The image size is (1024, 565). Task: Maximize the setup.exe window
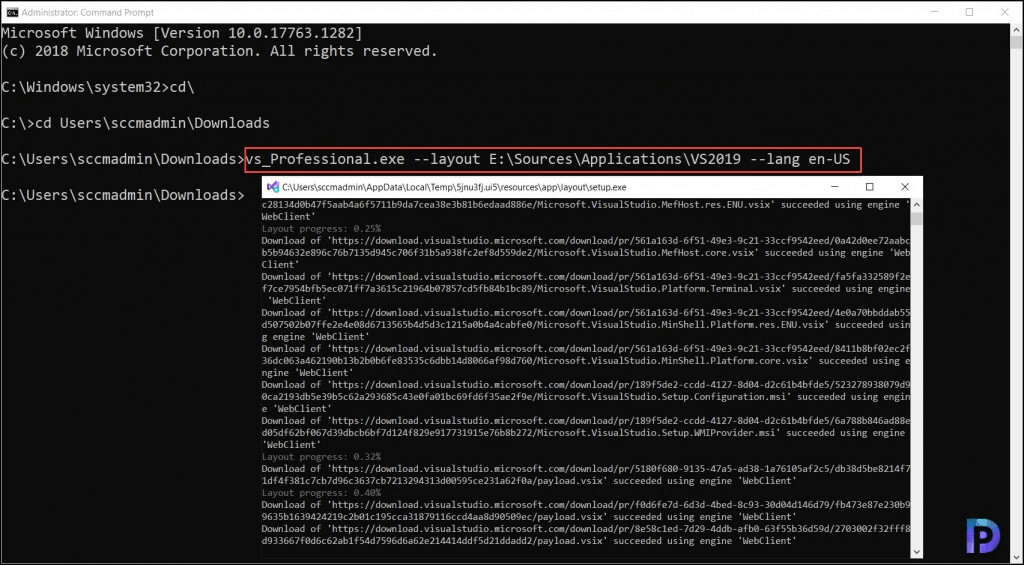pyautogui.click(x=869, y=187)
